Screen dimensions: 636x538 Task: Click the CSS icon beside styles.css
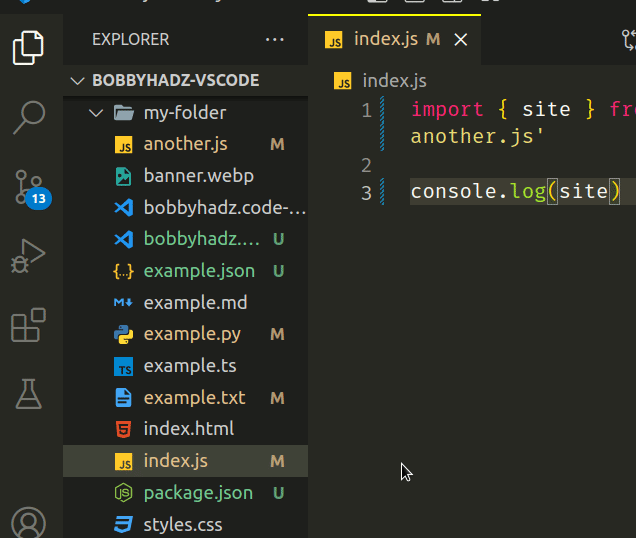(123, 524)
